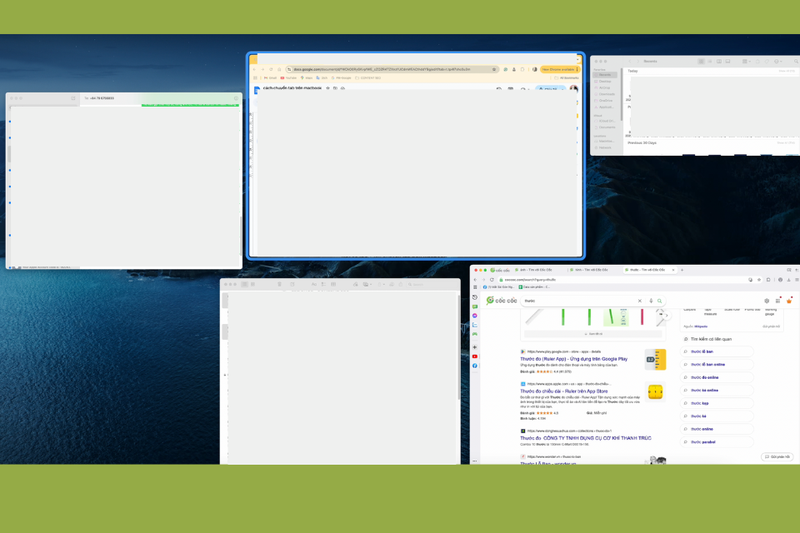Click the orange shopping basket icon in Cốc Cốc
Viewport: 800px width, 533px height.
point(789,301)
